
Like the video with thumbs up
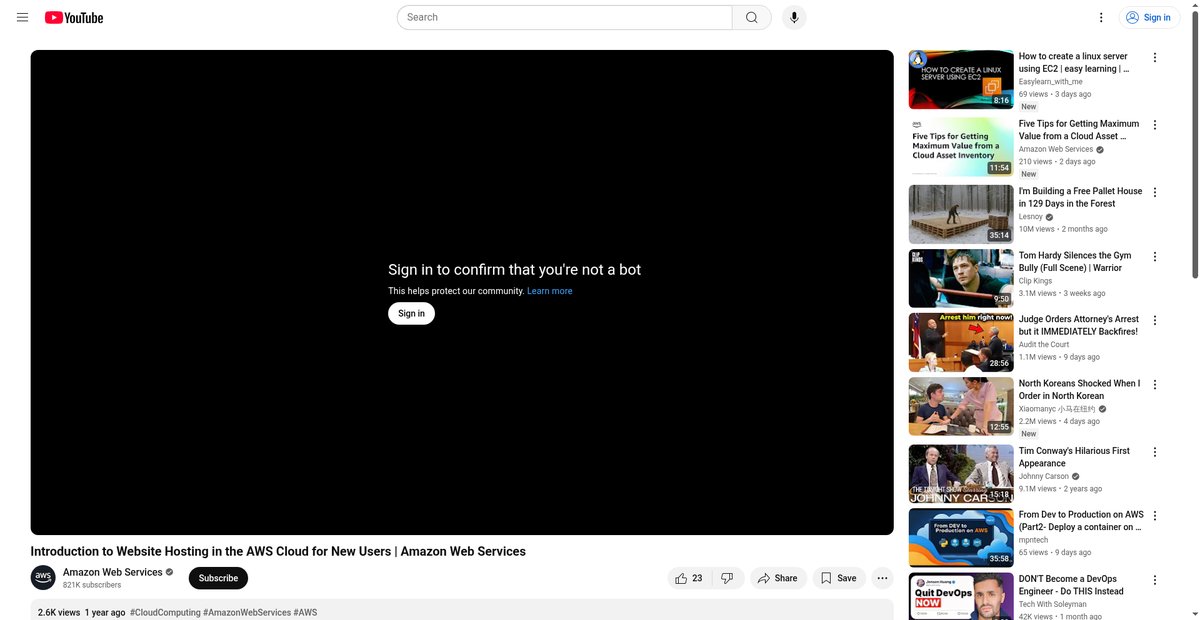689,578
